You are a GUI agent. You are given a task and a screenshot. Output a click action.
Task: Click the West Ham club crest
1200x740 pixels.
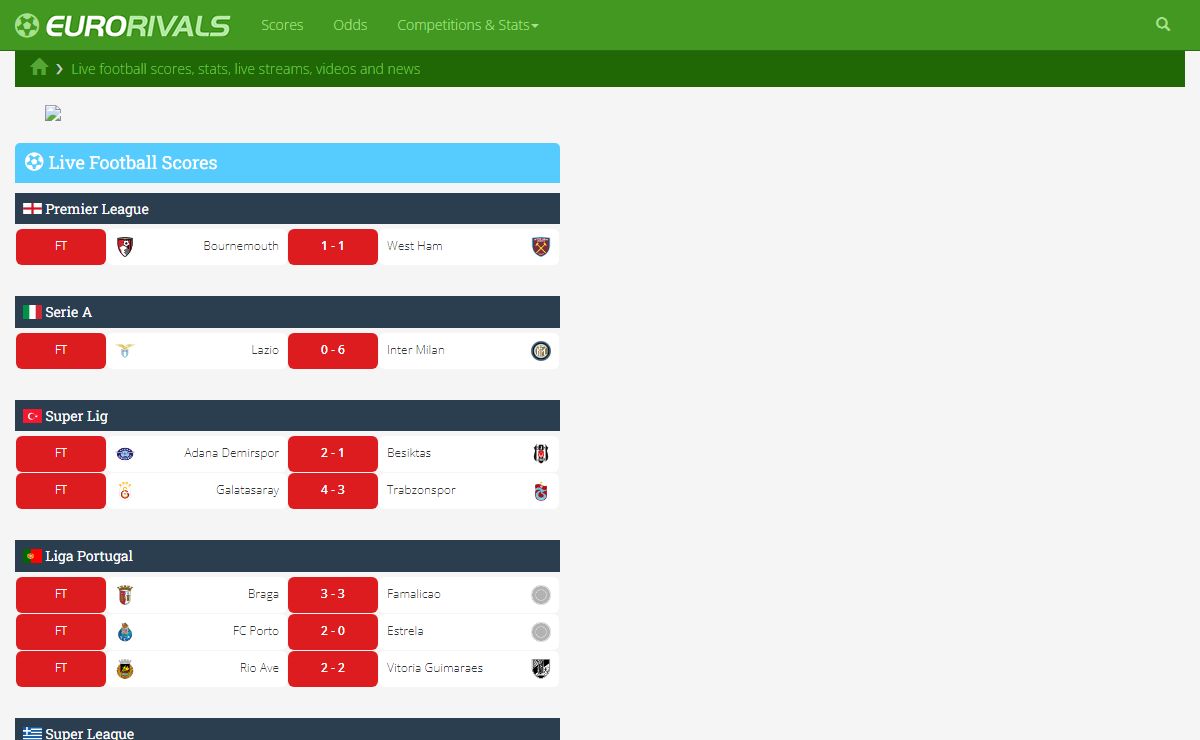[541, 247]
